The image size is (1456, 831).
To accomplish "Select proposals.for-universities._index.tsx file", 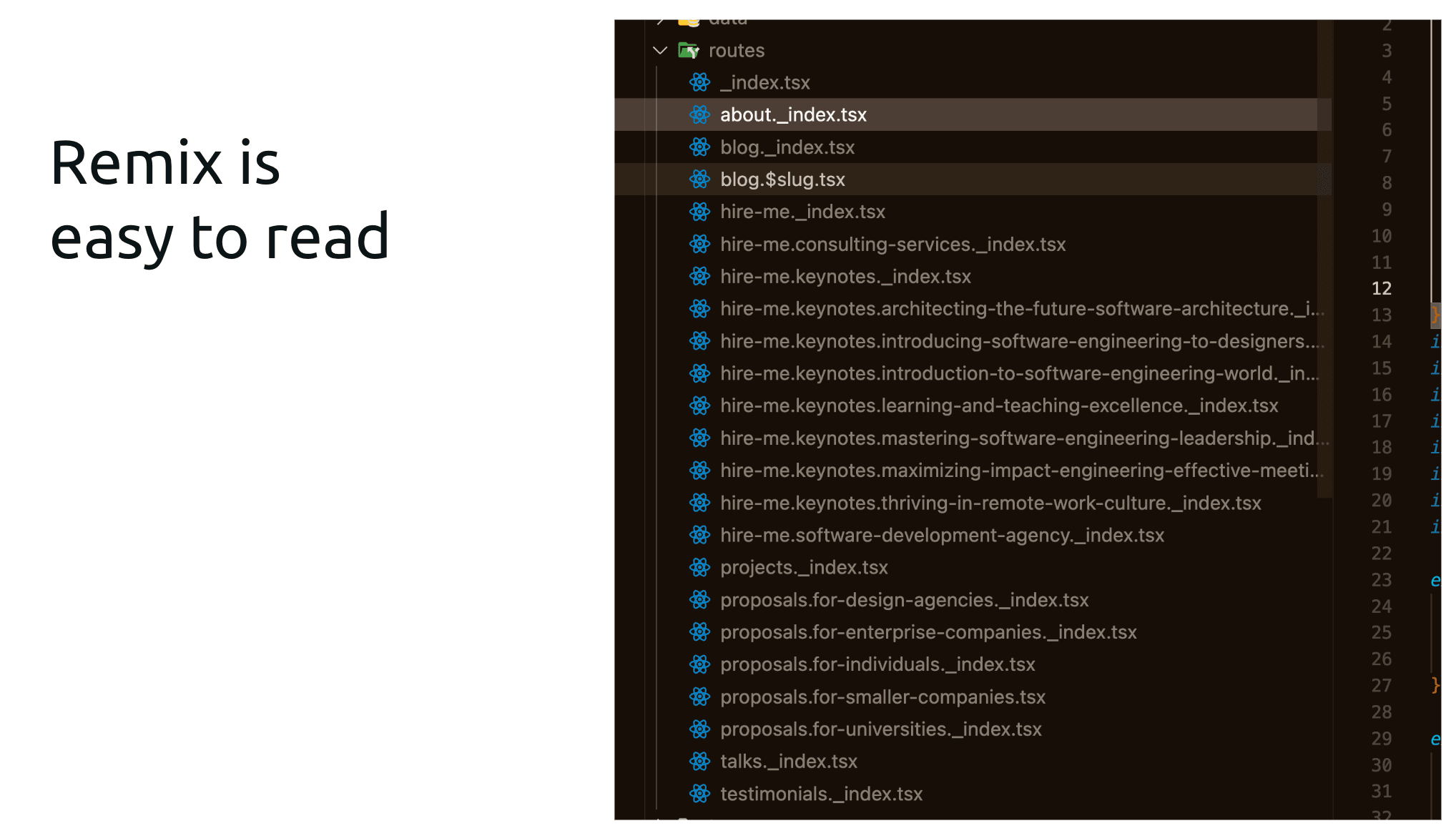I will click(880, 729).
